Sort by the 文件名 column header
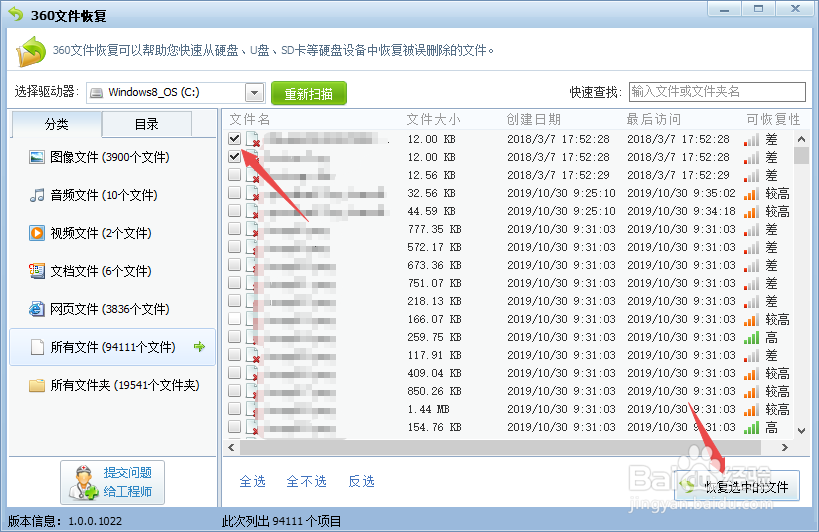The image size is (819, 532). pyautogui.click(x=250, y=120)
